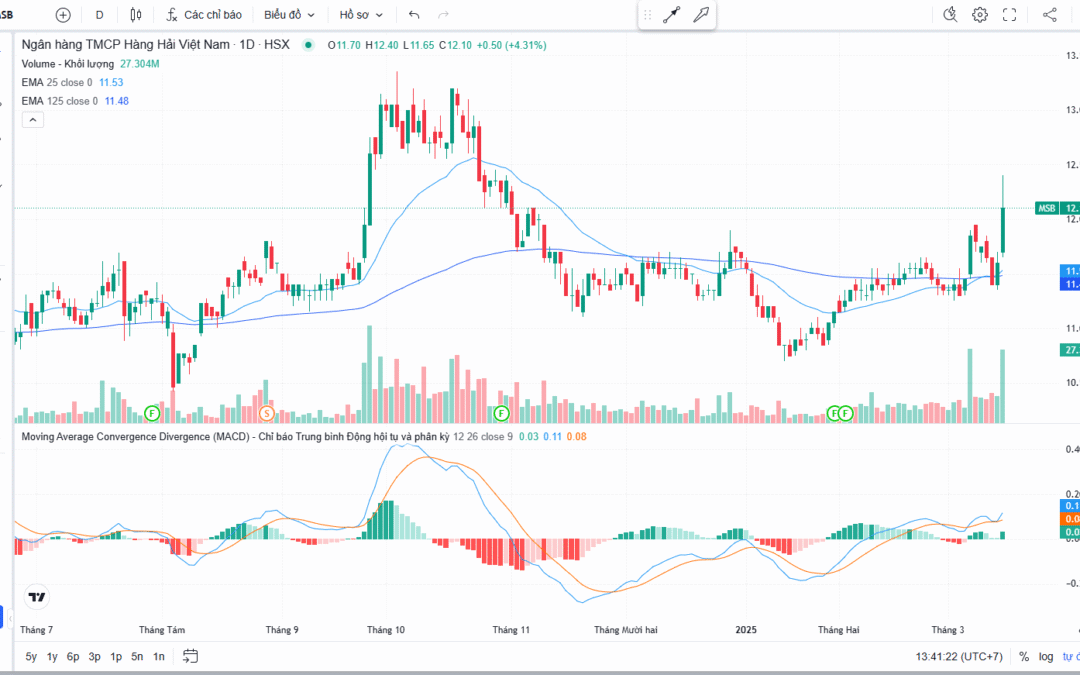1080x675 pixels.
Task: Open the indicators list (Các chỉ báo)
Action: [x=203, y=15]
